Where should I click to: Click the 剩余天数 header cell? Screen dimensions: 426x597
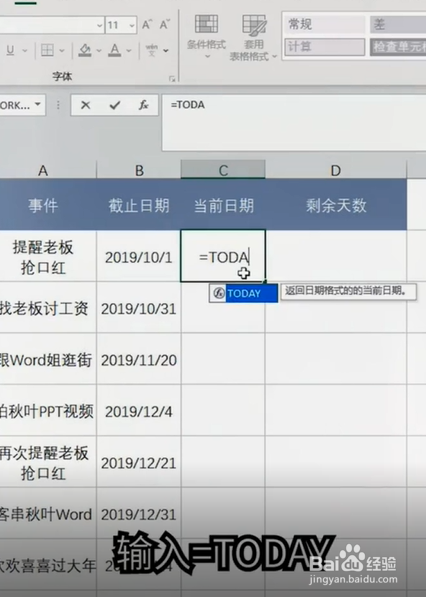point(336,205)
